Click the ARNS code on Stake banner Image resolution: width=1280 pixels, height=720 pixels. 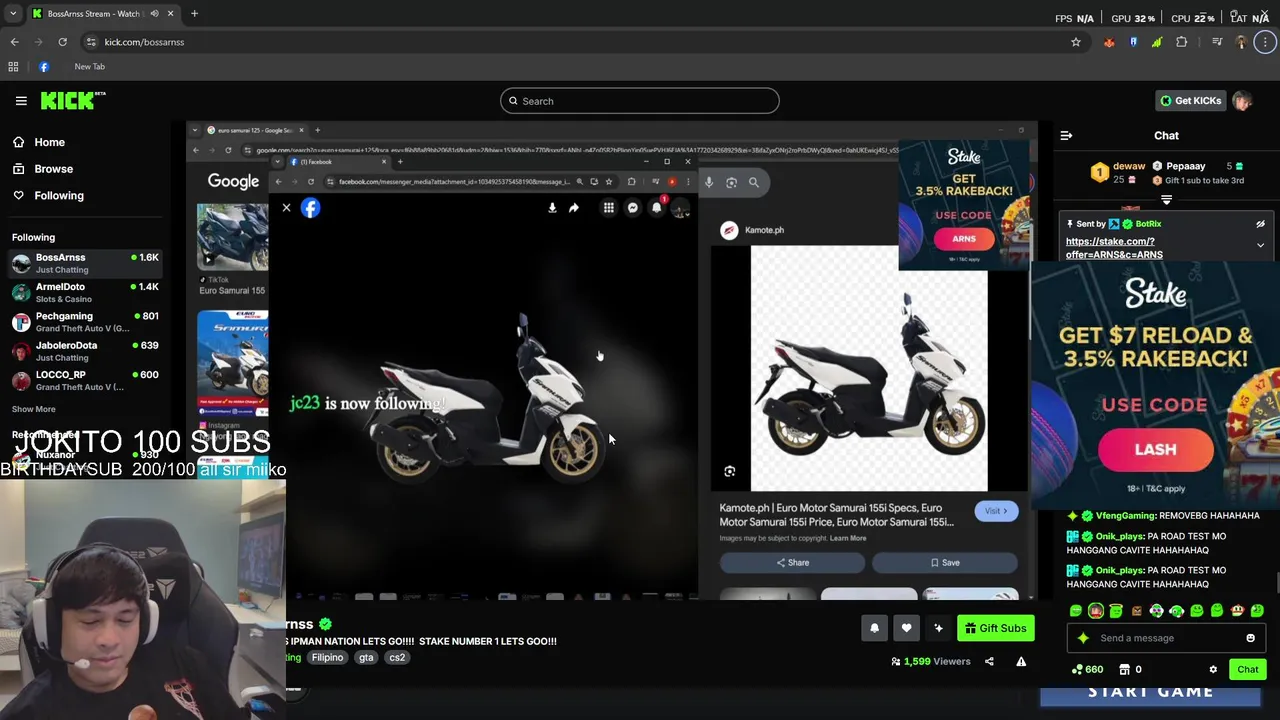tap(964, 239)
